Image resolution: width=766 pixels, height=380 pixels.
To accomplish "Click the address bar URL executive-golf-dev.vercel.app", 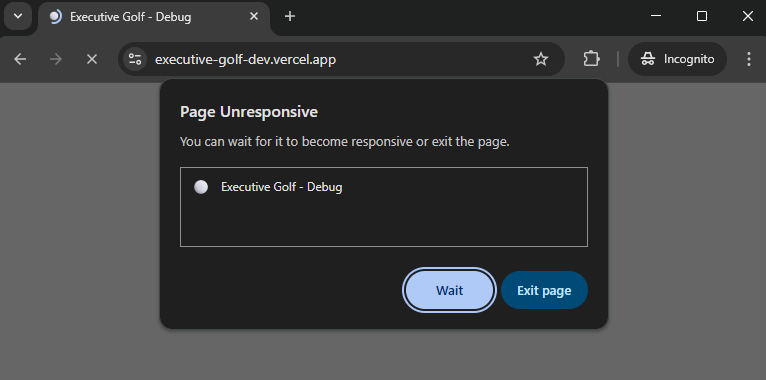I will (x=245, y=60).
